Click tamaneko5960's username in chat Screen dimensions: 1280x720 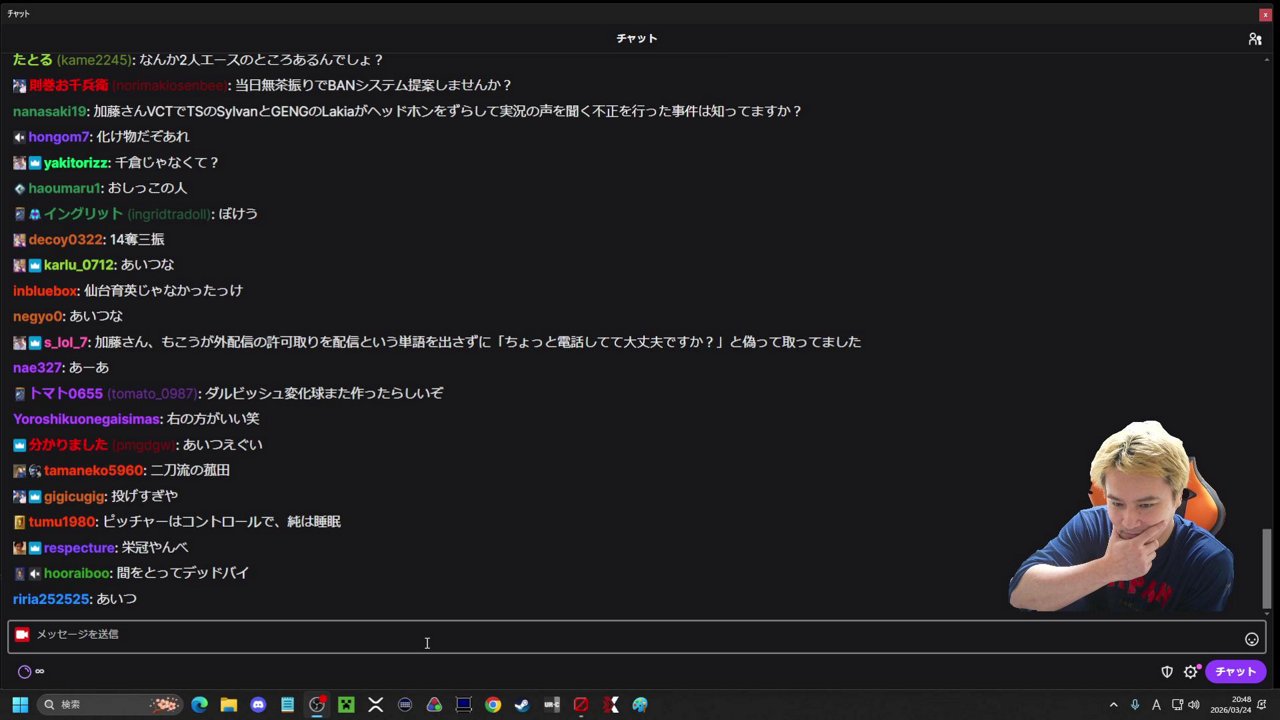(x=93, y=470)
